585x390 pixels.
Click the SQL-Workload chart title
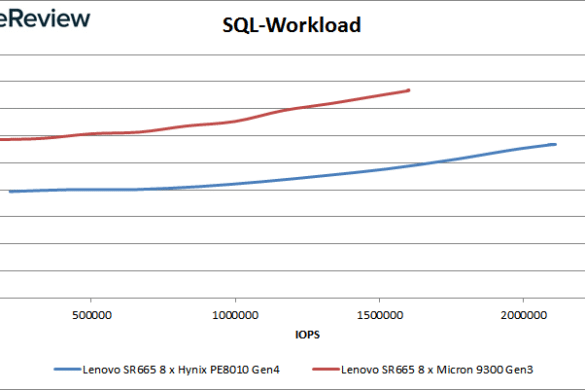tap(292, 25)
